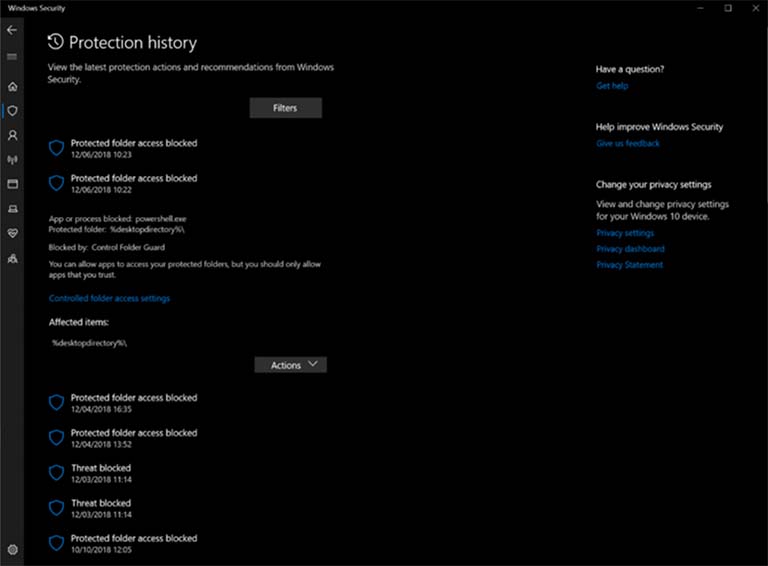Expand Protected folder access blocked 12/04/2018 16:35

tap(134, 398)
